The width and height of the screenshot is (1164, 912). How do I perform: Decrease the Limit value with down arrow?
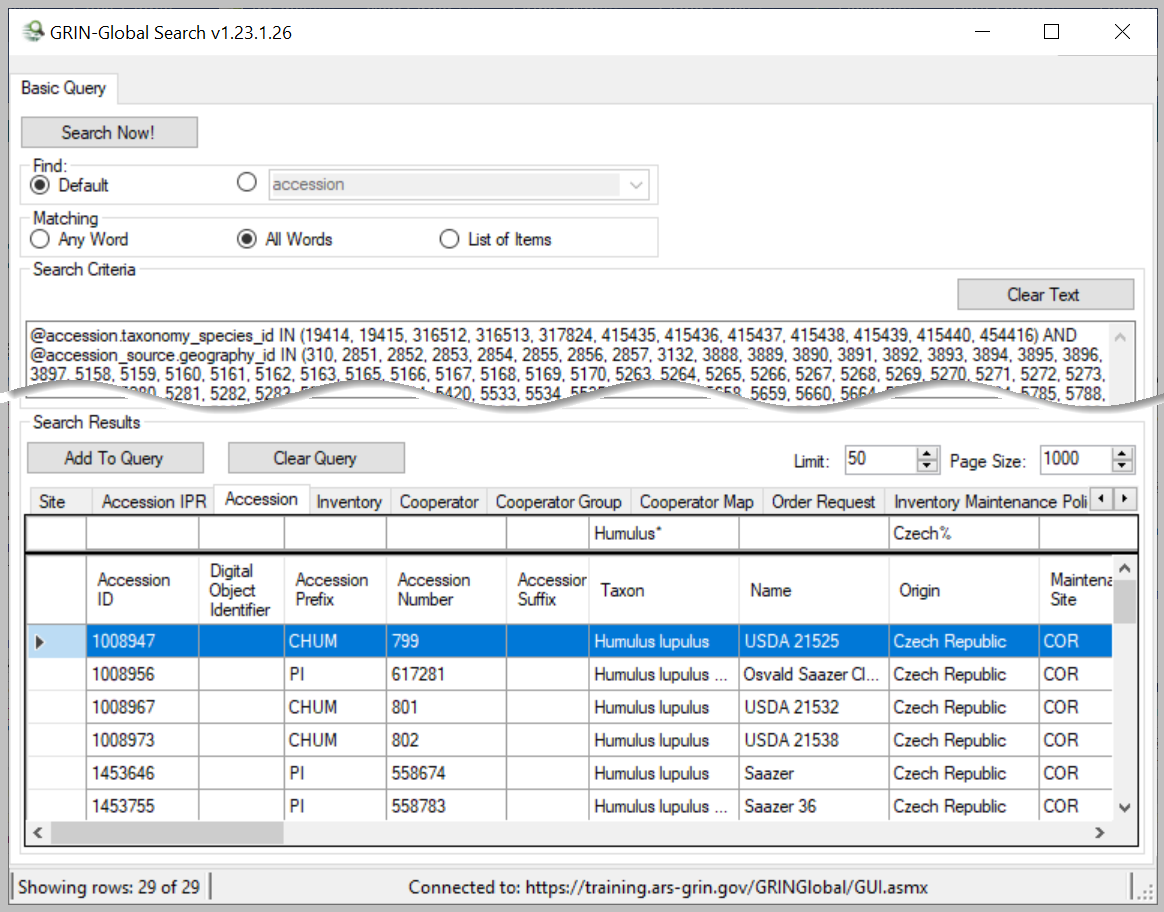click(x=927, y=467)
